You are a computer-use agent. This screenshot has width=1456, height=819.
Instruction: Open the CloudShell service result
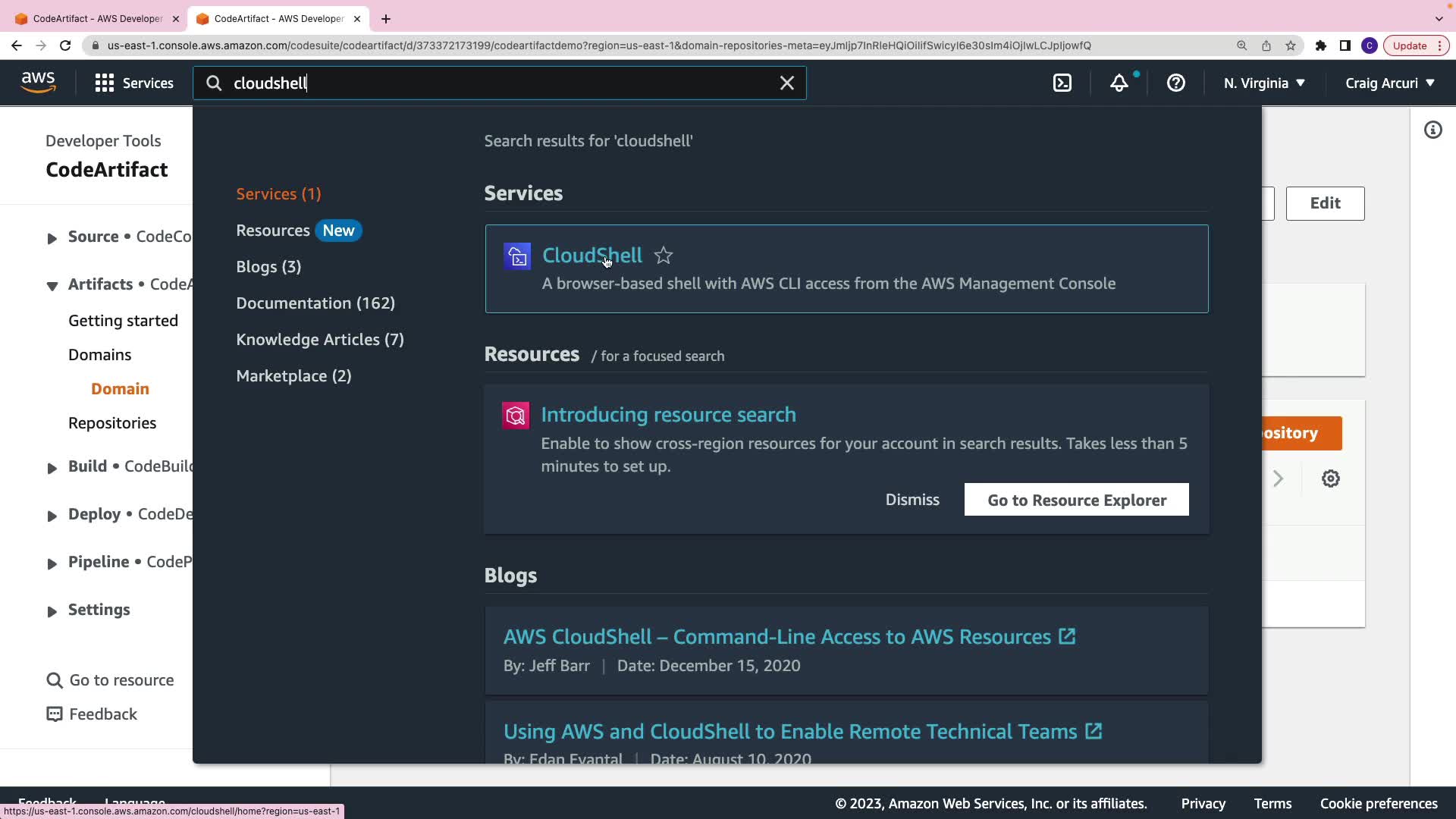point(591,256)
